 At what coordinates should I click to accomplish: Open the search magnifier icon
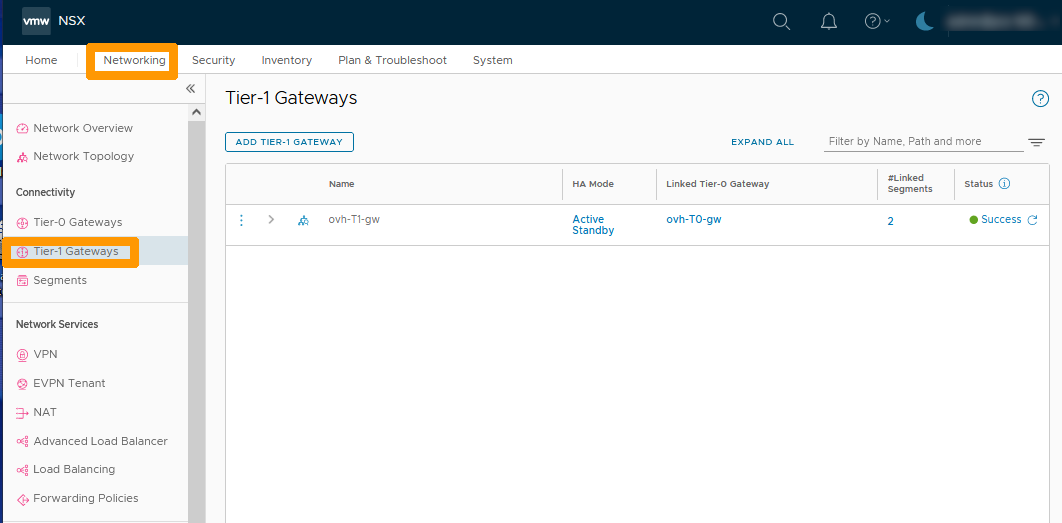pos(782,22)
